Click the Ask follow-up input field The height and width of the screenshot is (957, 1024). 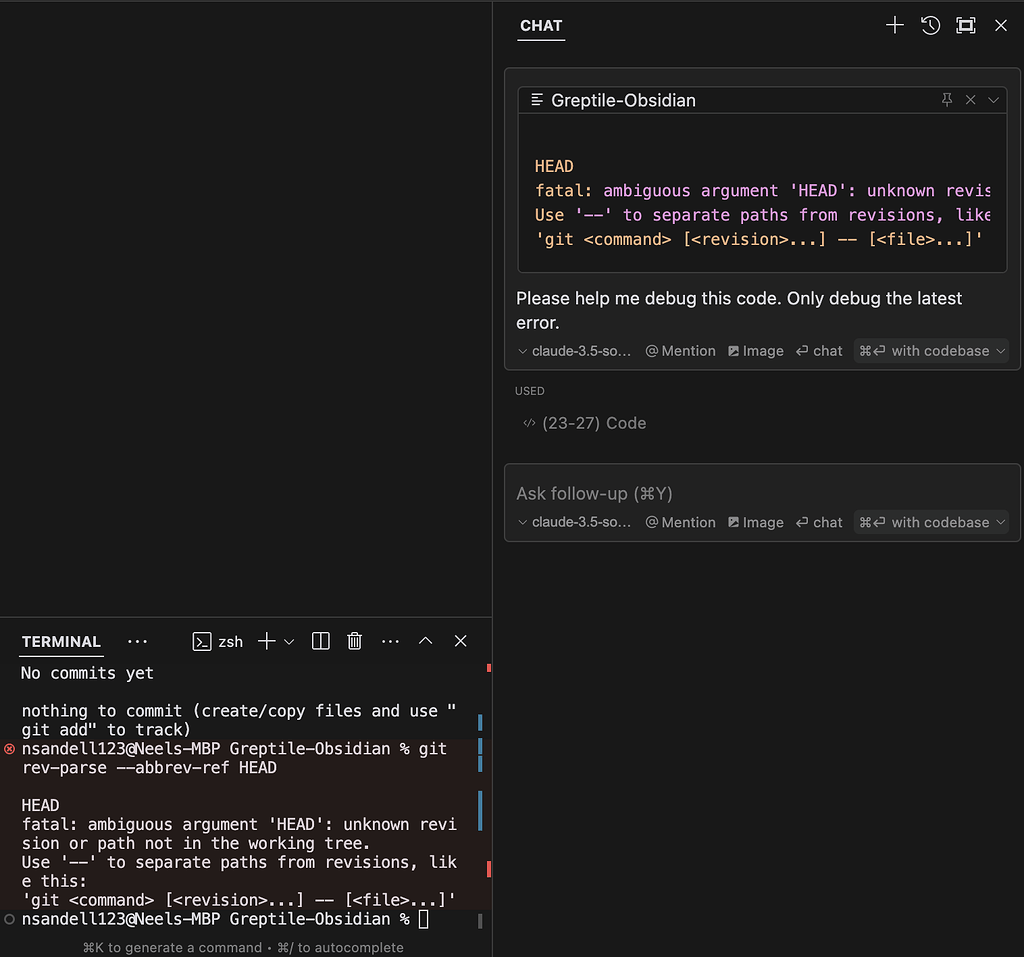point(700,493)
